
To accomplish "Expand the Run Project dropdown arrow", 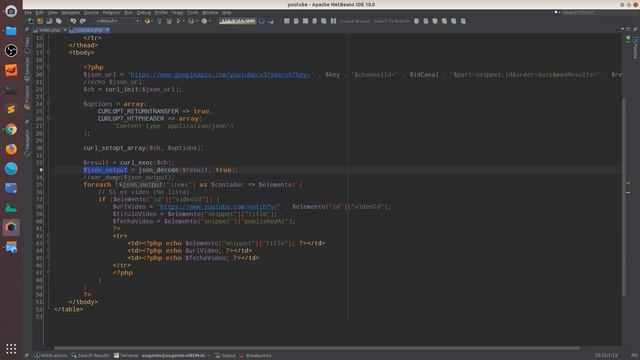I will point(184,21).
